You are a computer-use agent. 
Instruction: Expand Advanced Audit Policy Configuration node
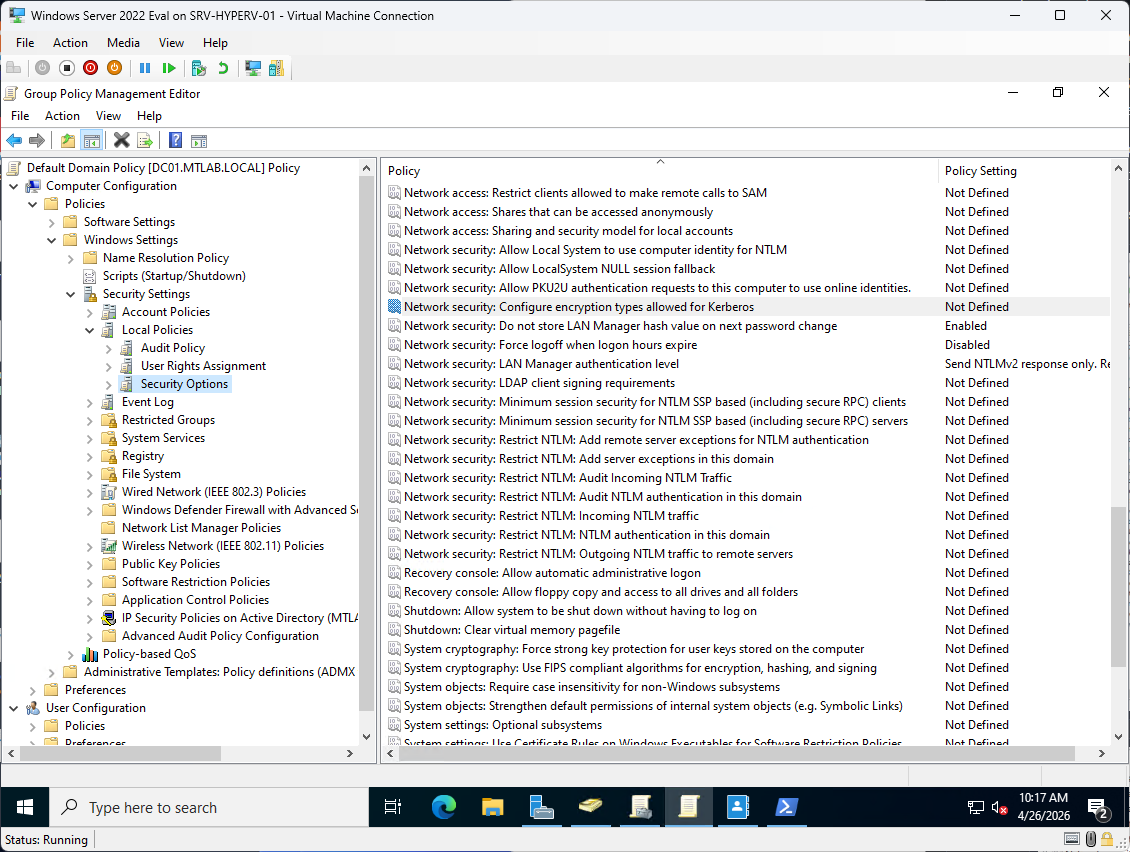coord(89,637)
